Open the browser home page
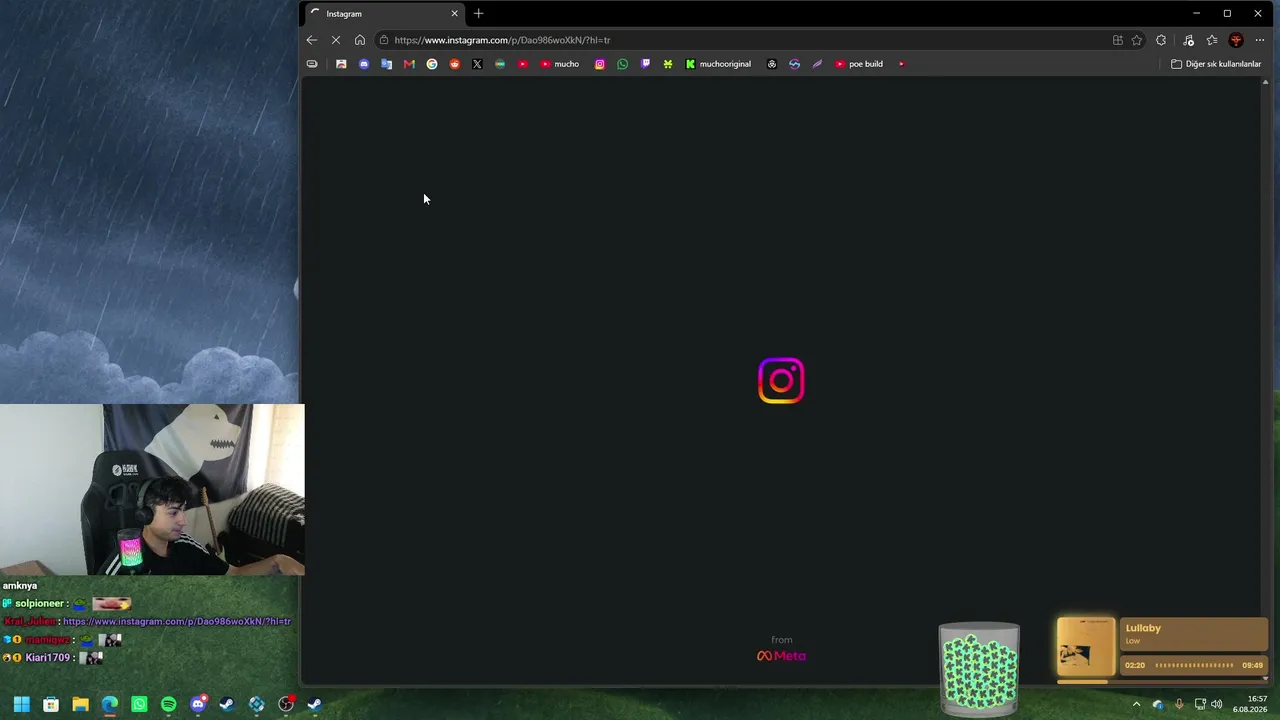This screenshot has height=720, width=1280. click(360, 40)
